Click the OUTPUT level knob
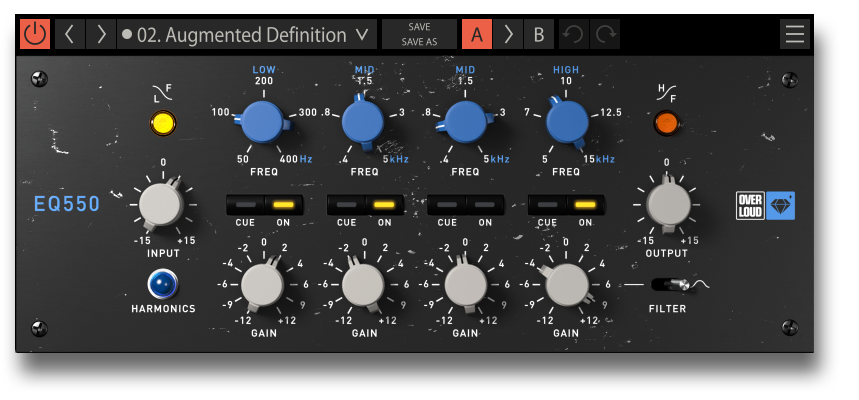The width and height of the screenshot is (859, 400). [668, 204]
